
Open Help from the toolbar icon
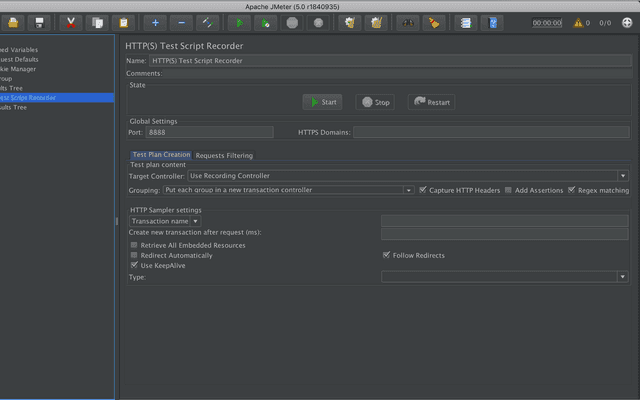pyautogui.click(x=492, y=23)
